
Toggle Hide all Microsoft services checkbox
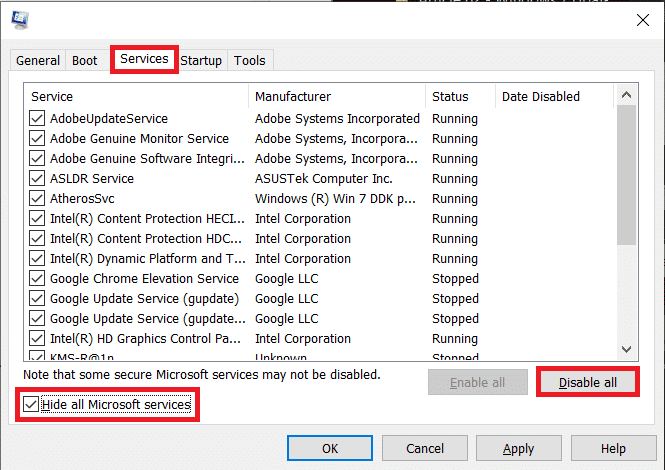point(31,405)
